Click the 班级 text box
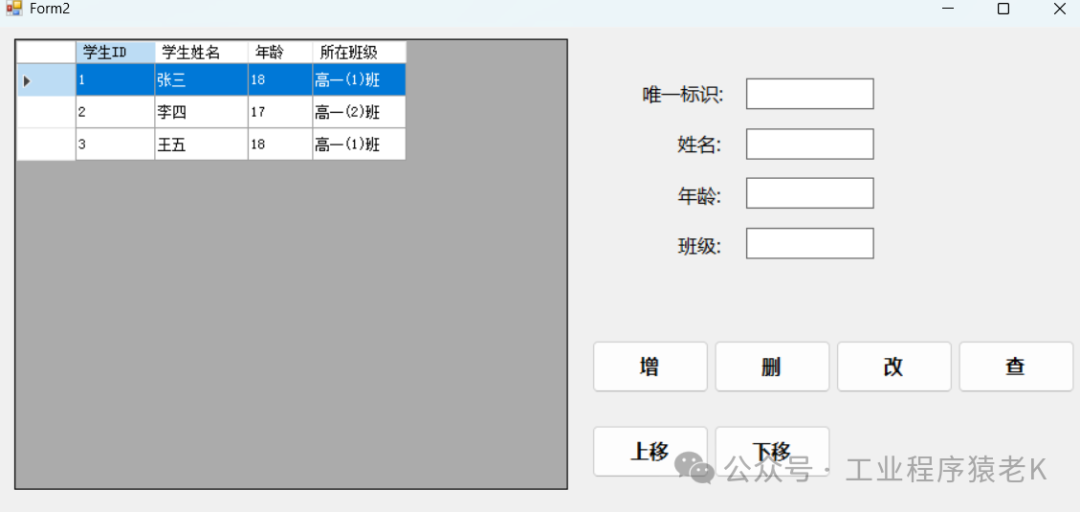Screen dimensions: 1080x512 coord(809,243)
